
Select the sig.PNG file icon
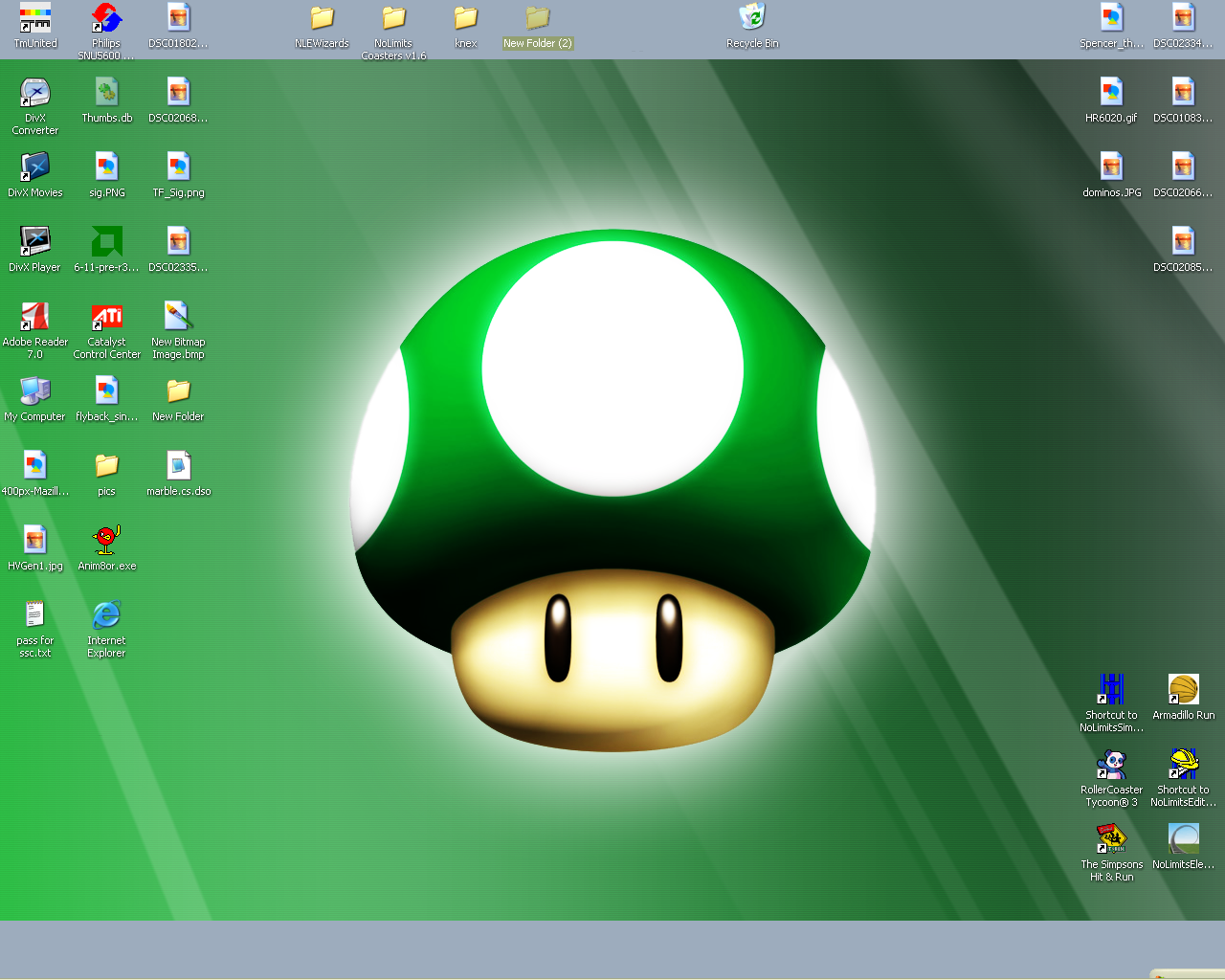pyautogui.click(x=106, y=167)
